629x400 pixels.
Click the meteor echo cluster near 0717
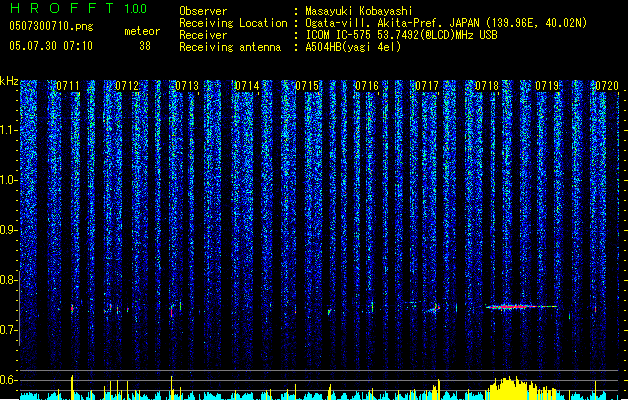[433, 308]
